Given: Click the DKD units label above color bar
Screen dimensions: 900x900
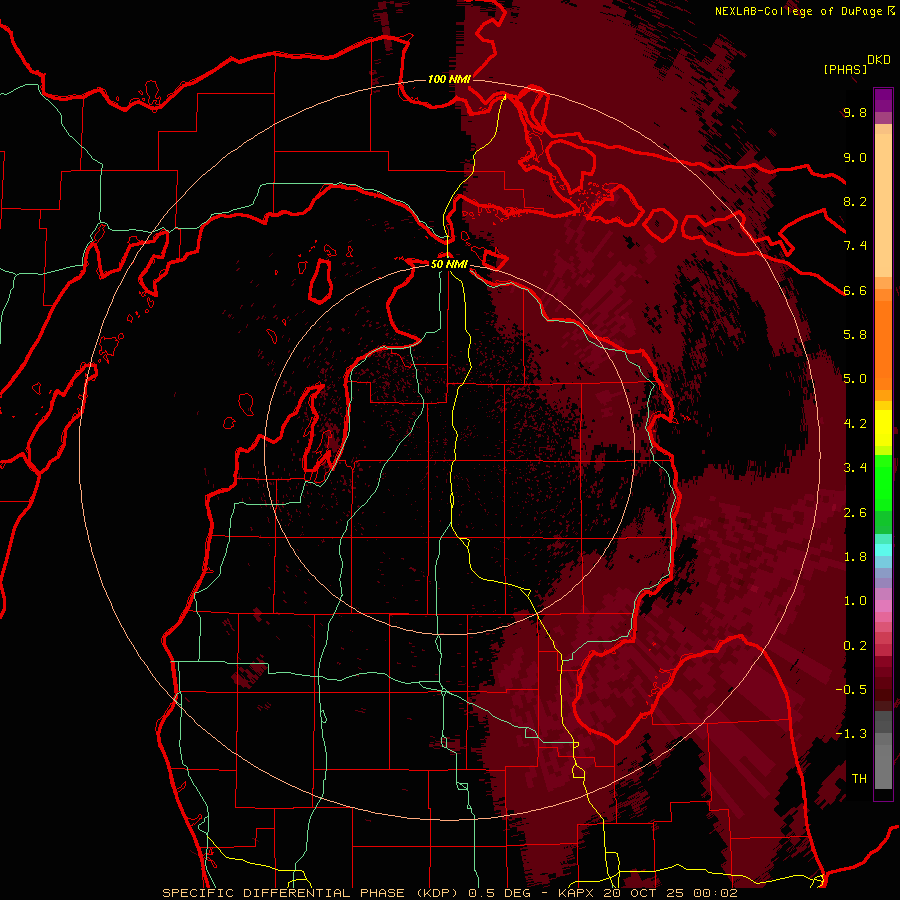Looking at the screenshot, I should tap(879, 60).
